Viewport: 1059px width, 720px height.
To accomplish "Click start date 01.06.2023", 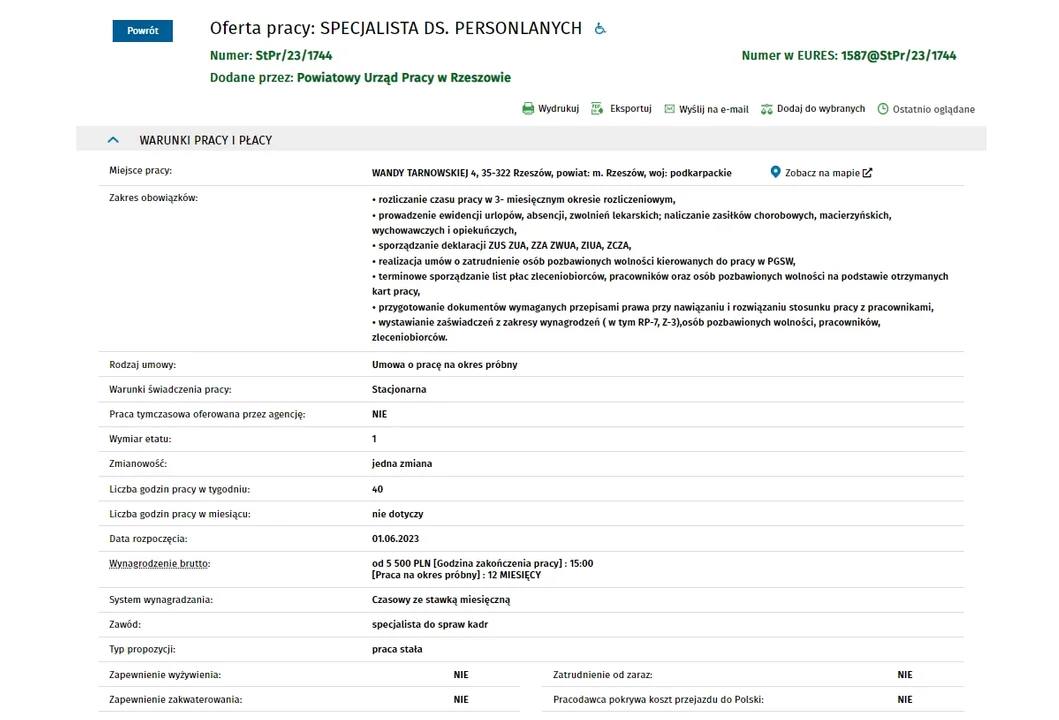I will [395, 538].
